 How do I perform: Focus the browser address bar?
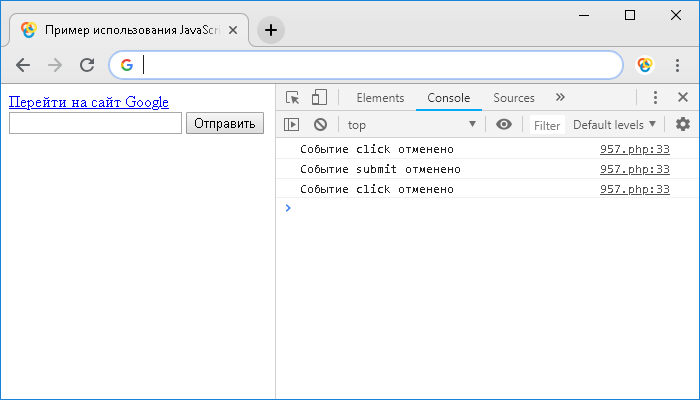[x=366, y=65]
